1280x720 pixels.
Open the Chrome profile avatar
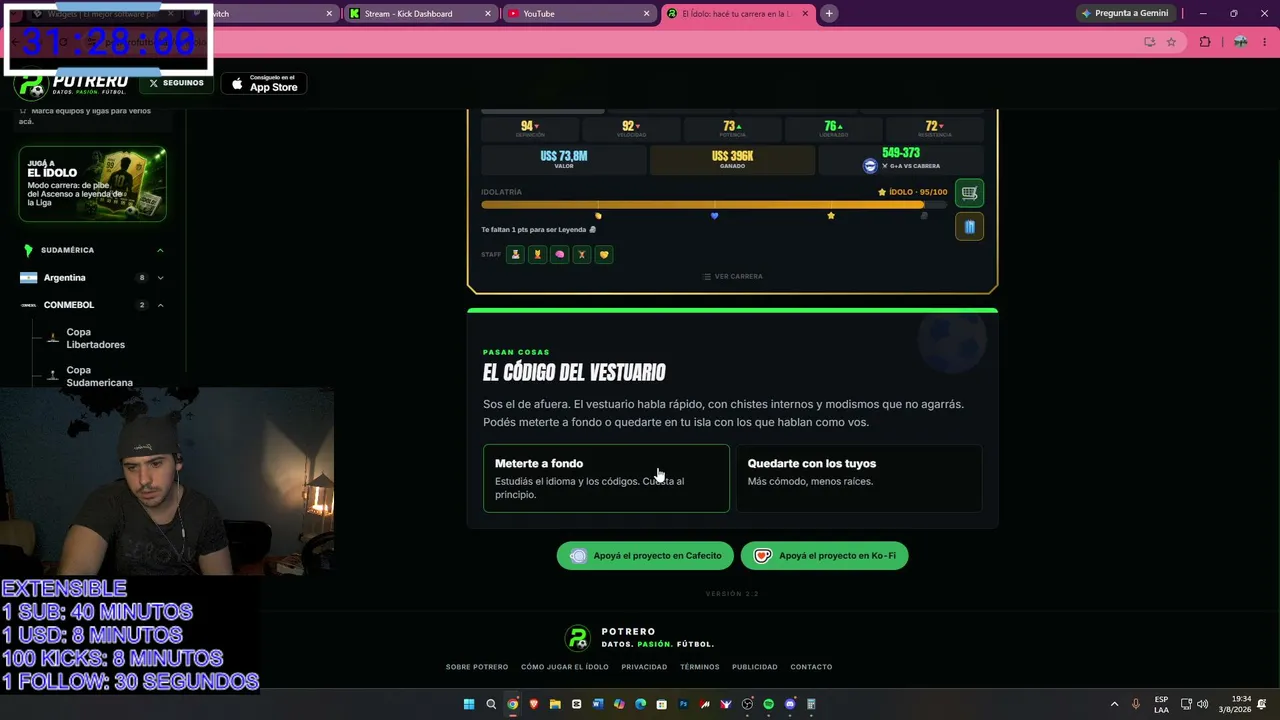coord(1240,42)
